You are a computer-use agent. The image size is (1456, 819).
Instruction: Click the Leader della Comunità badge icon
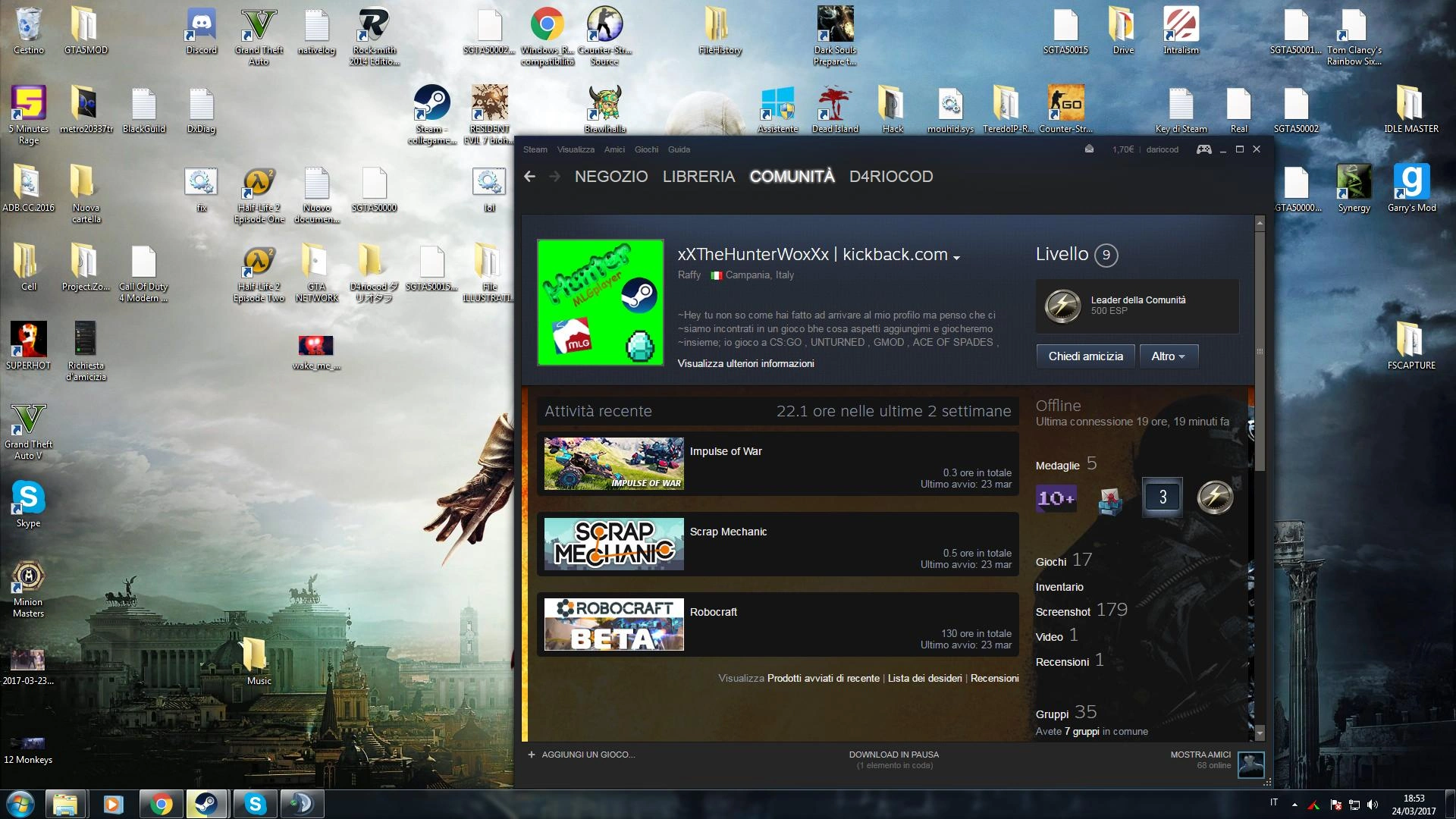(x=1062, y=306)
